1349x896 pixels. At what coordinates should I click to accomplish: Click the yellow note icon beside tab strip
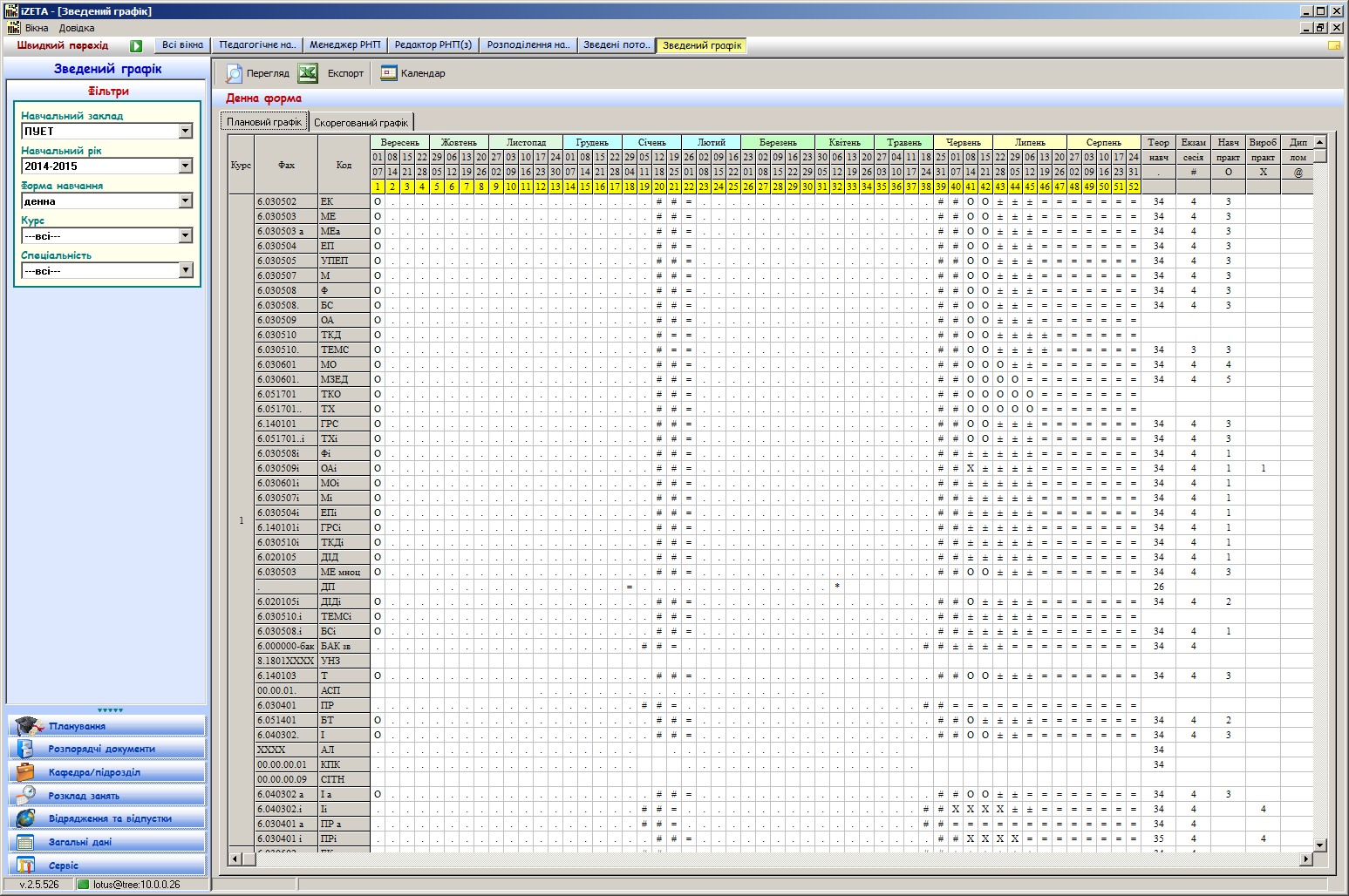click(1334, 45)
